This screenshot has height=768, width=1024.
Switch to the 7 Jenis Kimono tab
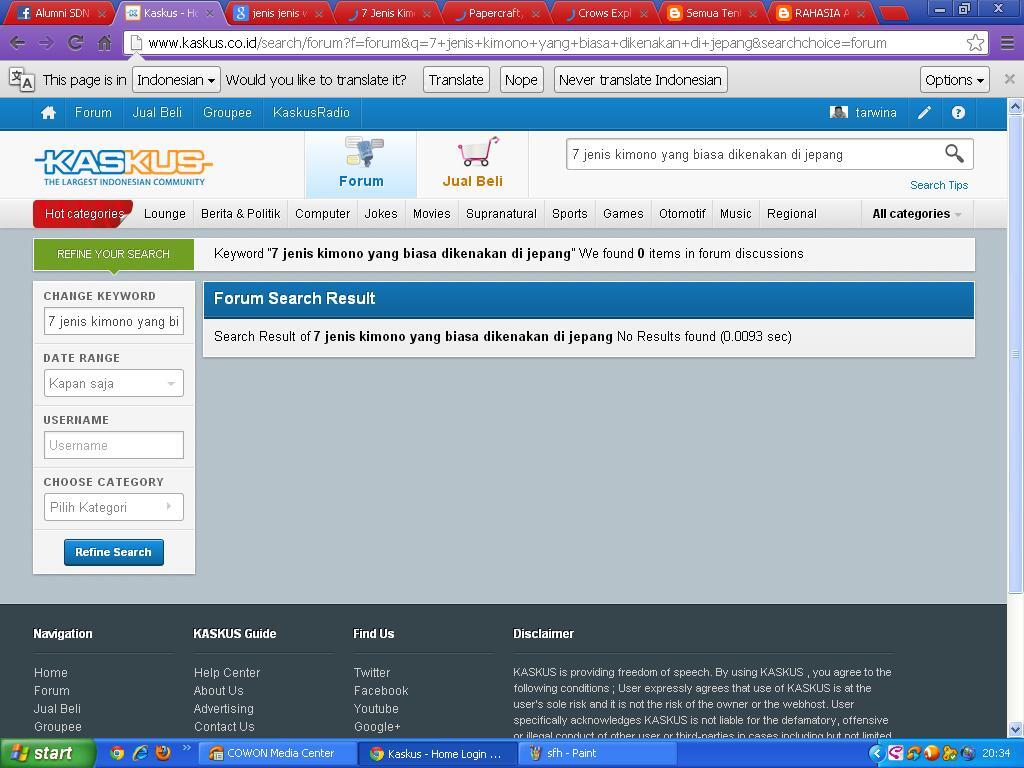tap(387, 13)
